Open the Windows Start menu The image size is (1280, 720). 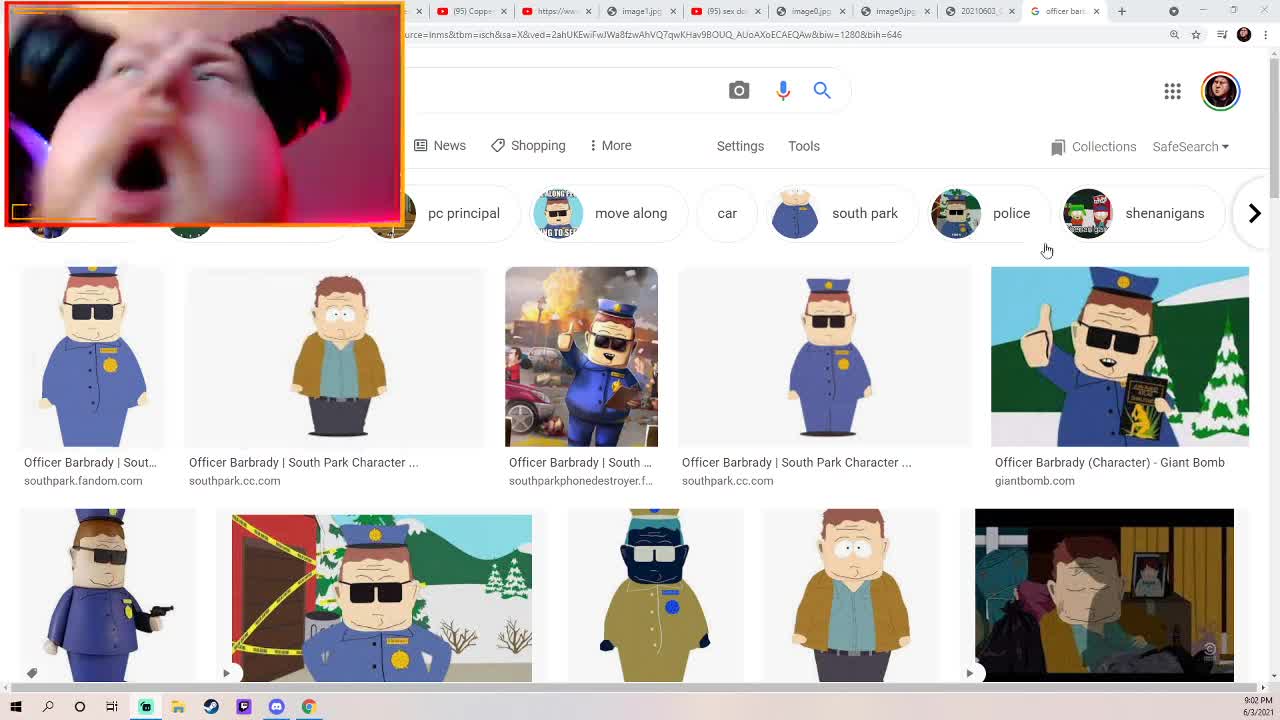(x=15, y=706)
